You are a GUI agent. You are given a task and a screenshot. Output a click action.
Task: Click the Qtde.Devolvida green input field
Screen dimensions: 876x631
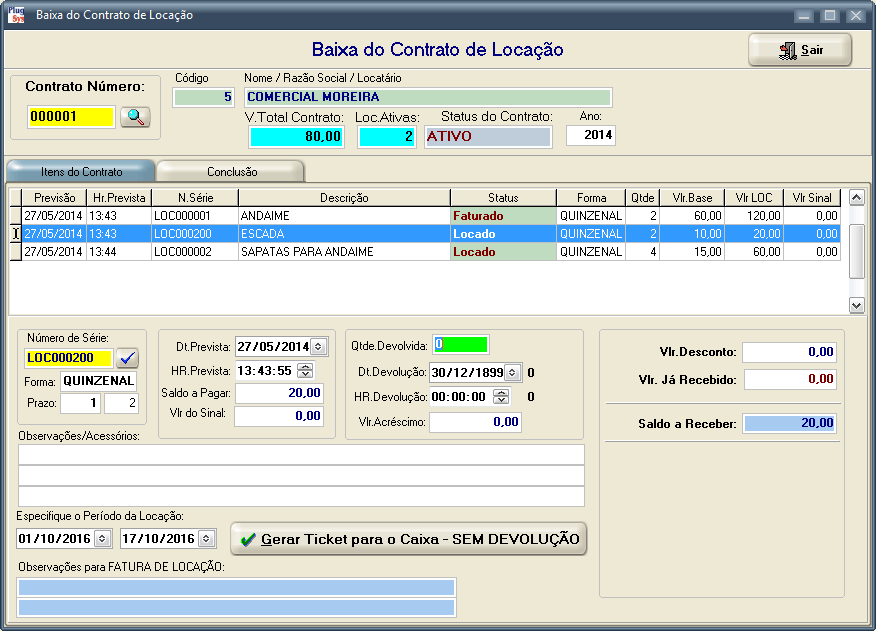(x=460, y=344)
